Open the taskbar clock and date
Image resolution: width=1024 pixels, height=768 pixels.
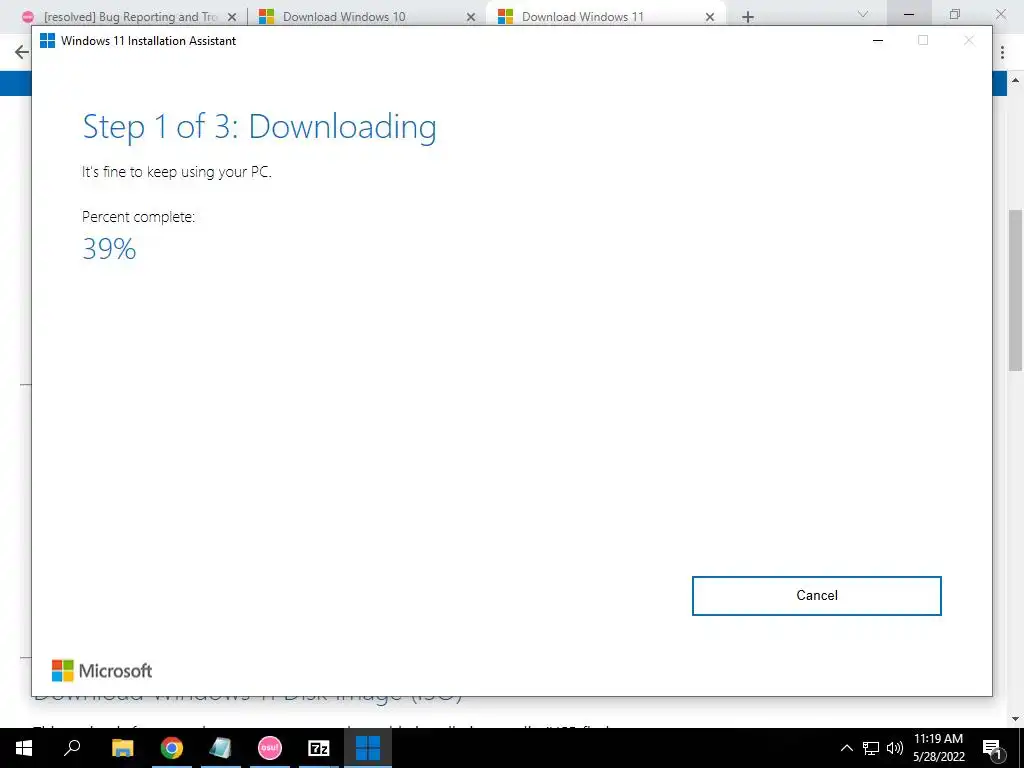click(x=938, y=748)
